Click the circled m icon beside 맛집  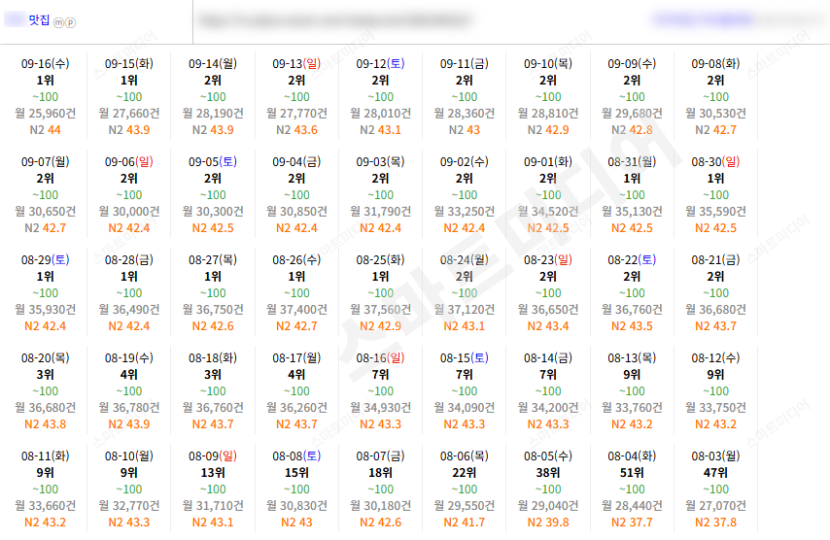(58, 23)
